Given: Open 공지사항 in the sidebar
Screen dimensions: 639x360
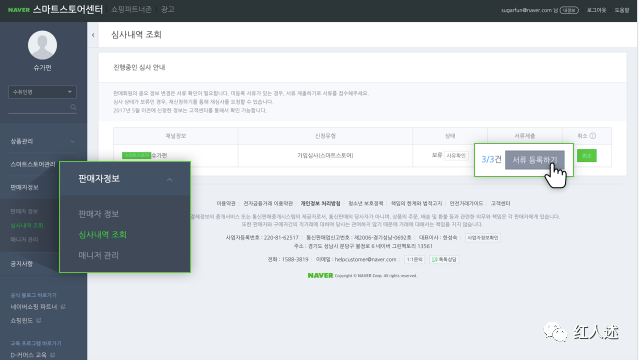Looking at the screenshot, I should [22, 263].
